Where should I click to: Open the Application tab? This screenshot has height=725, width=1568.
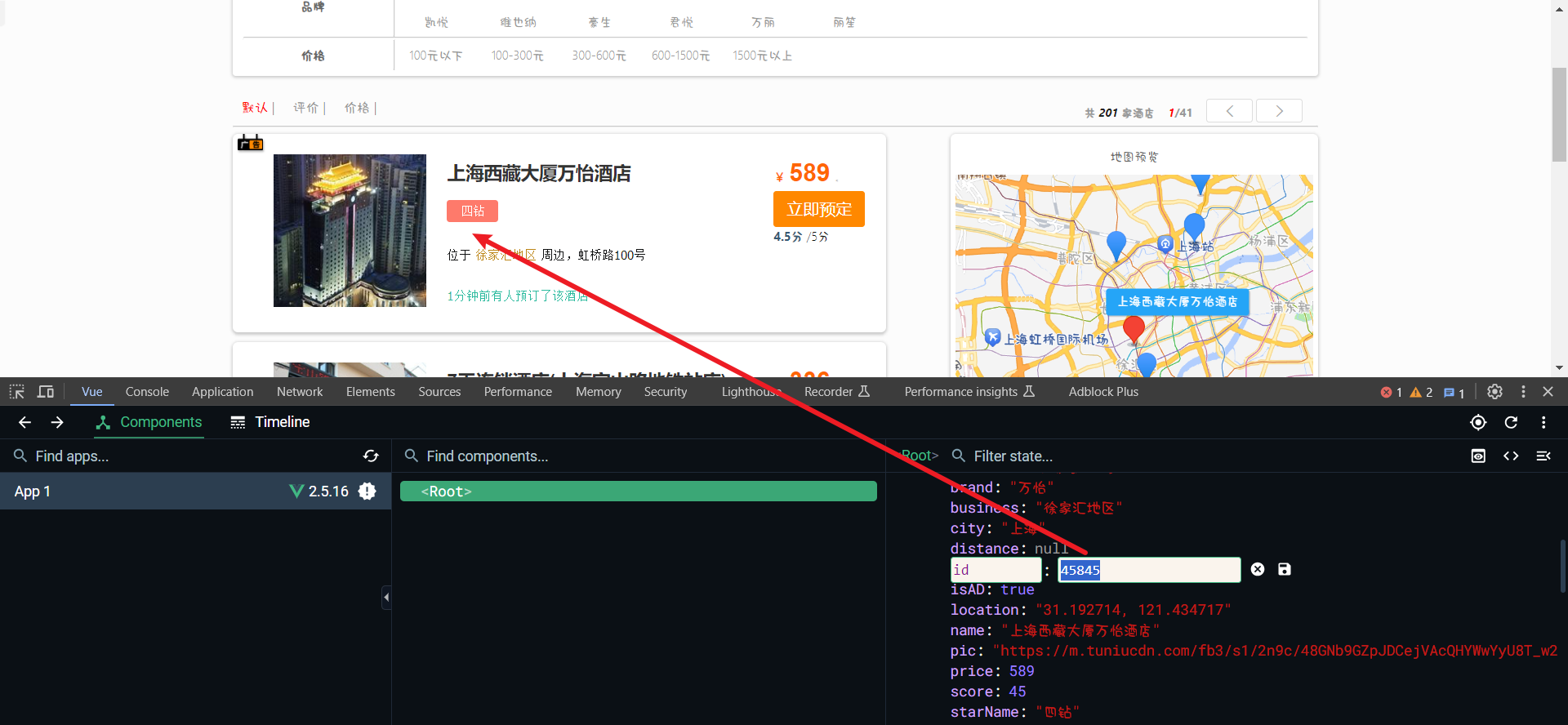point(222,392)
